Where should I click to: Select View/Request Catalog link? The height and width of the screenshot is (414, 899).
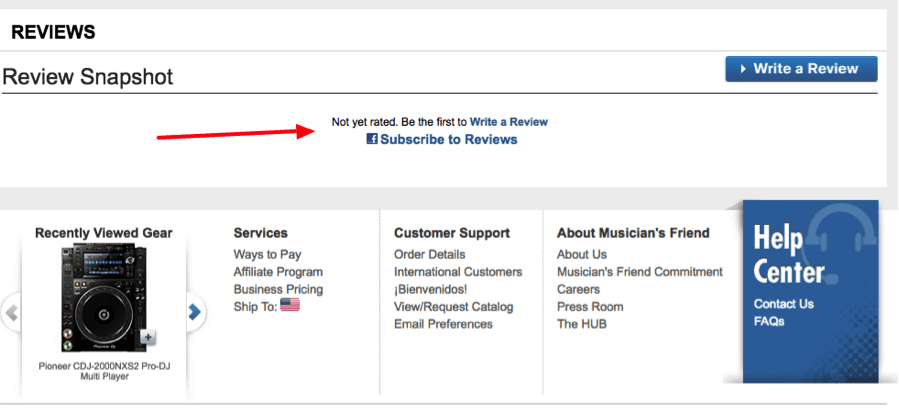tap(454, 307)
